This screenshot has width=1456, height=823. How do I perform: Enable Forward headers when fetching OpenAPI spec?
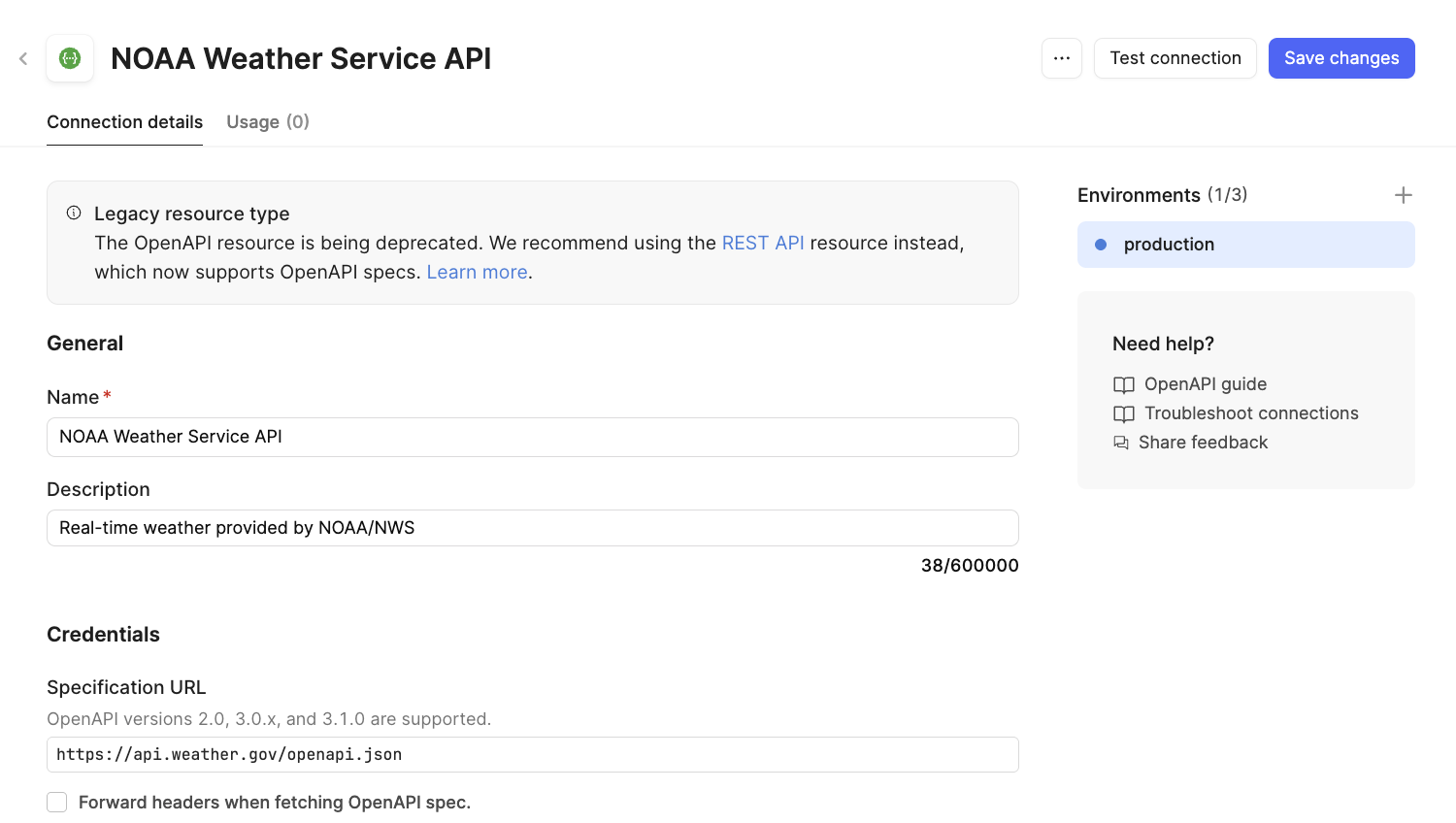(56, 802)
